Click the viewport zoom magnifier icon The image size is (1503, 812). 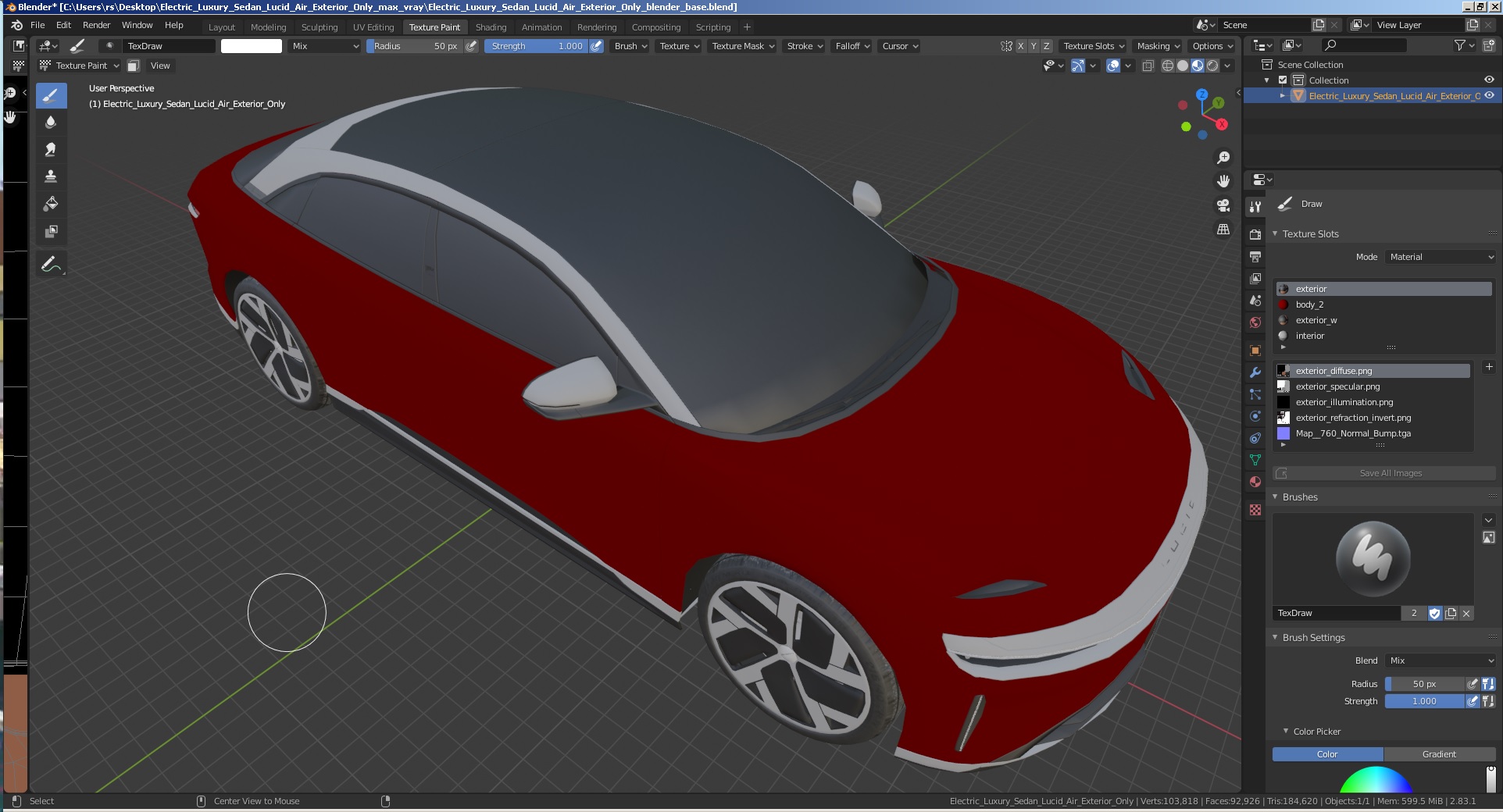click(x=1223, y=158)
